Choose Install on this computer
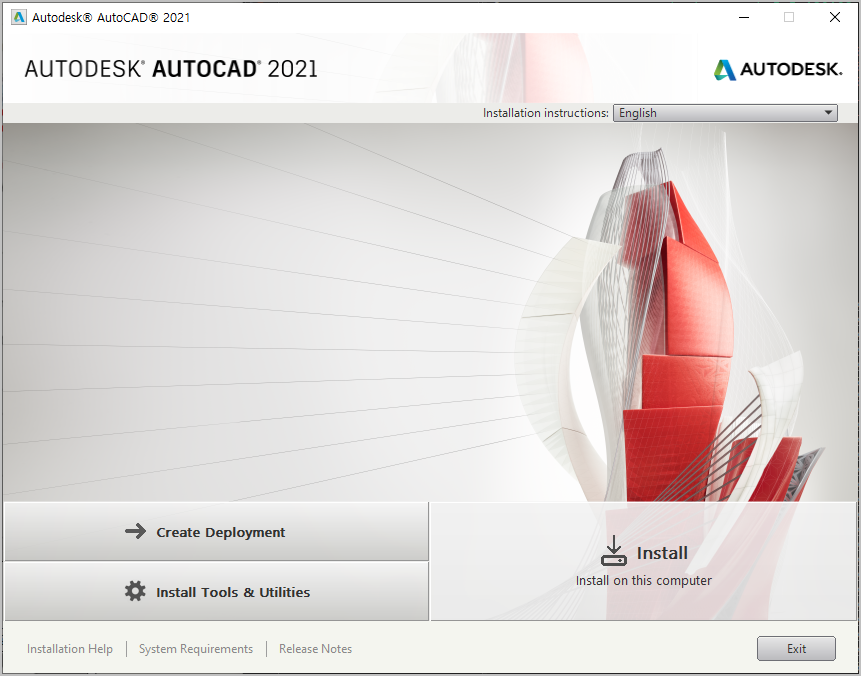The image size is (861, 676). [643, 562]
